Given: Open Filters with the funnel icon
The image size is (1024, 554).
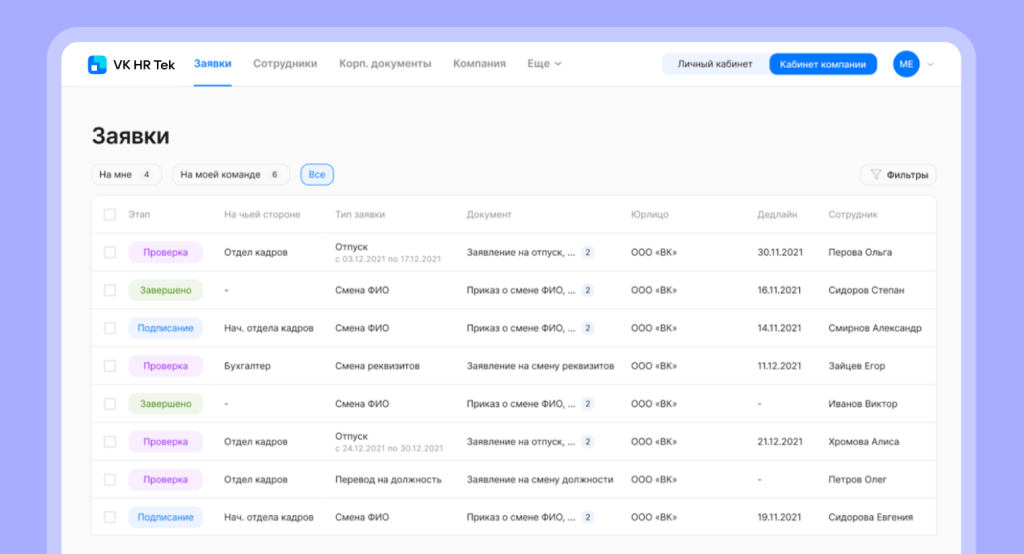Looking at the screenshot, I should coord(898,175).
